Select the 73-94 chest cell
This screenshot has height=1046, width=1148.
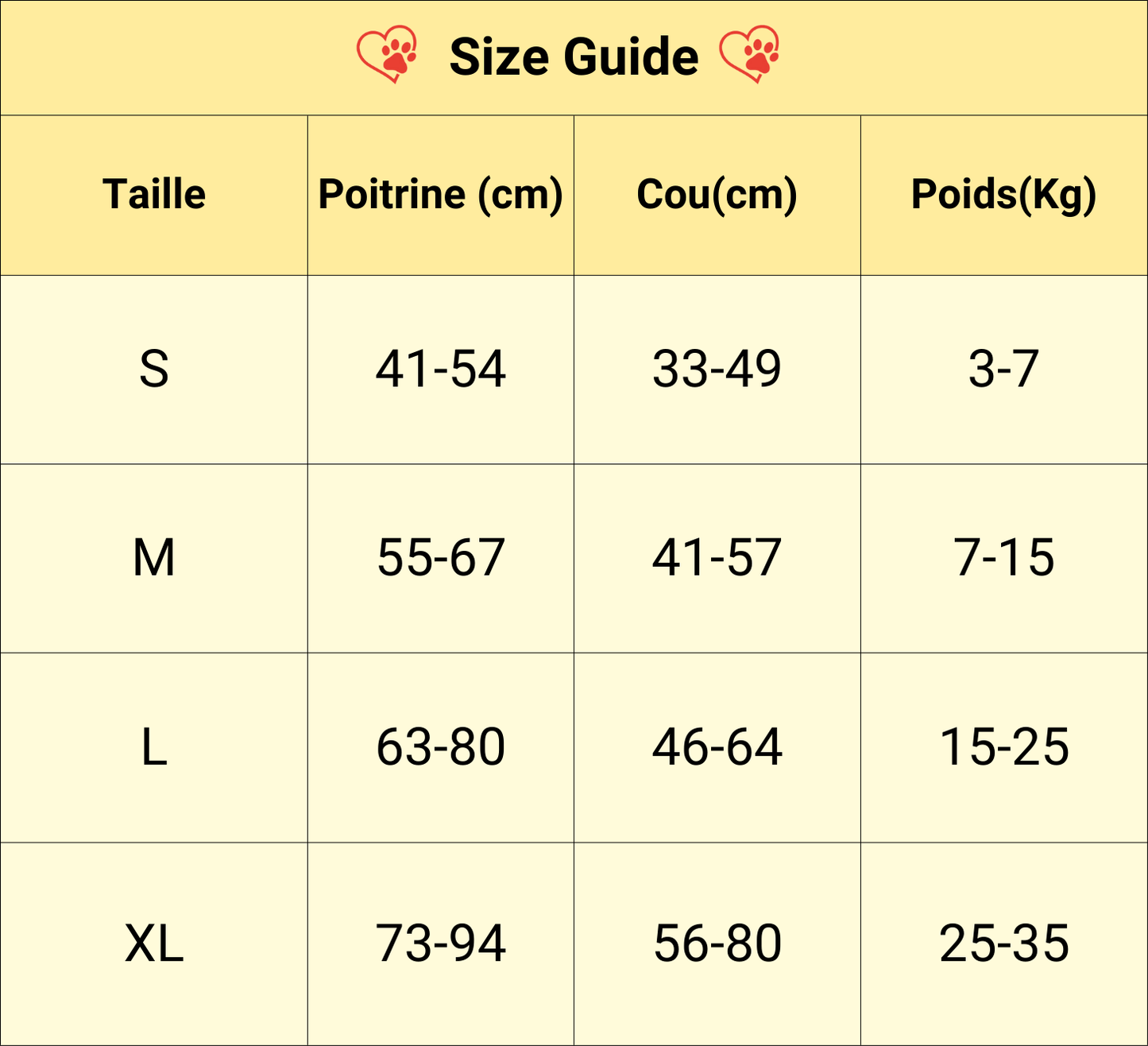coord(441,943)
